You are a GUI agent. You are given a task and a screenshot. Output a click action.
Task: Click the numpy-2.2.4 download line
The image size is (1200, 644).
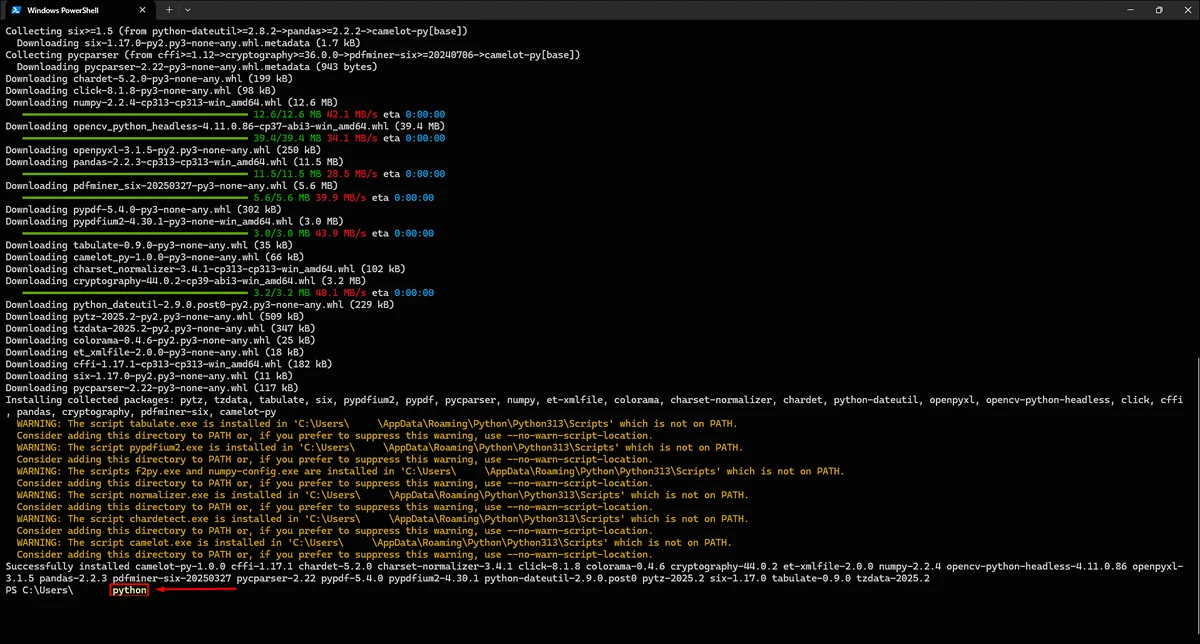coord(171,103)
